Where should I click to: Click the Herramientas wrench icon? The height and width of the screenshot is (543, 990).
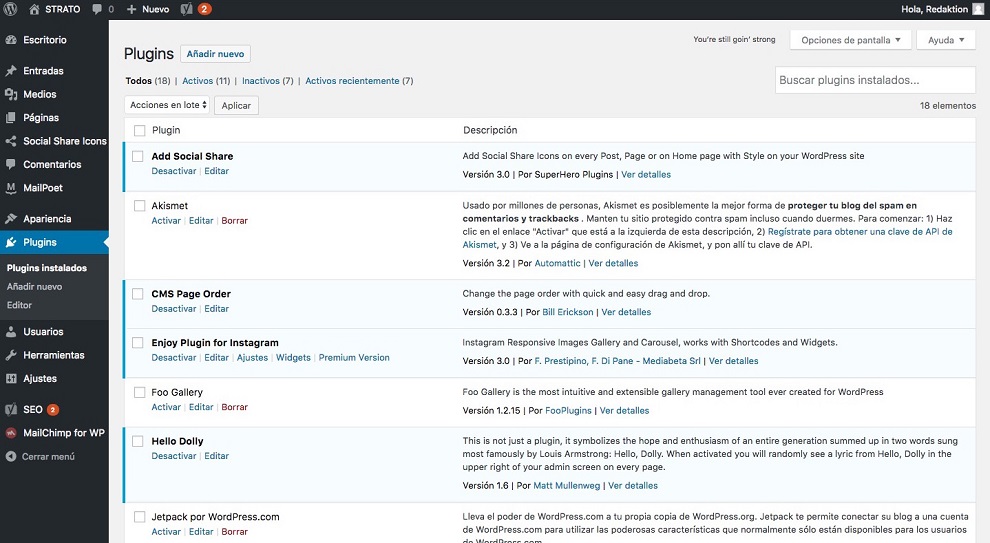(11, 355)
